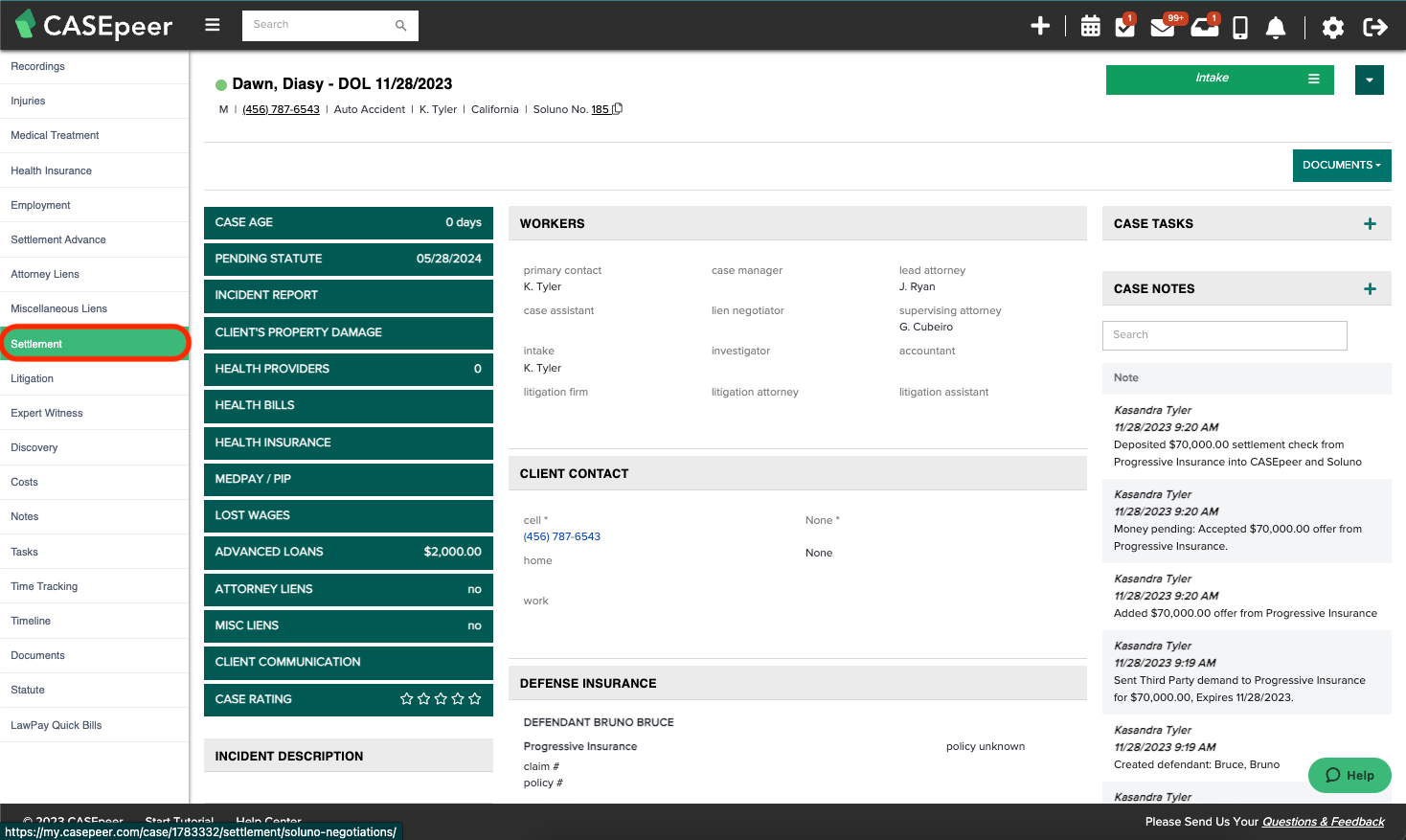This screenshot has width=1406, height=840.
Task: Click the CASE AGE tile
Action: pyautogui.click(x=349, y=222)
